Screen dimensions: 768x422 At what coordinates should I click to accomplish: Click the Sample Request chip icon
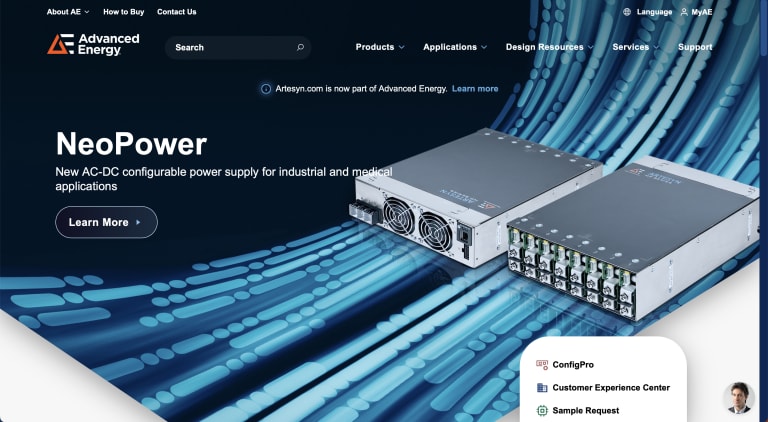pos(542,410)
